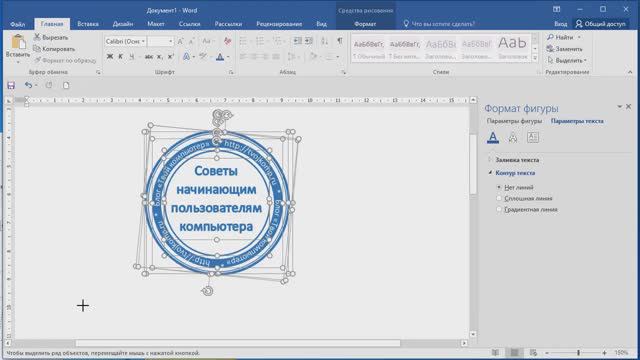The image size is (640, 360).
Task: Click the 'Вход' sign-in link
Action: (x=560, y=24)
